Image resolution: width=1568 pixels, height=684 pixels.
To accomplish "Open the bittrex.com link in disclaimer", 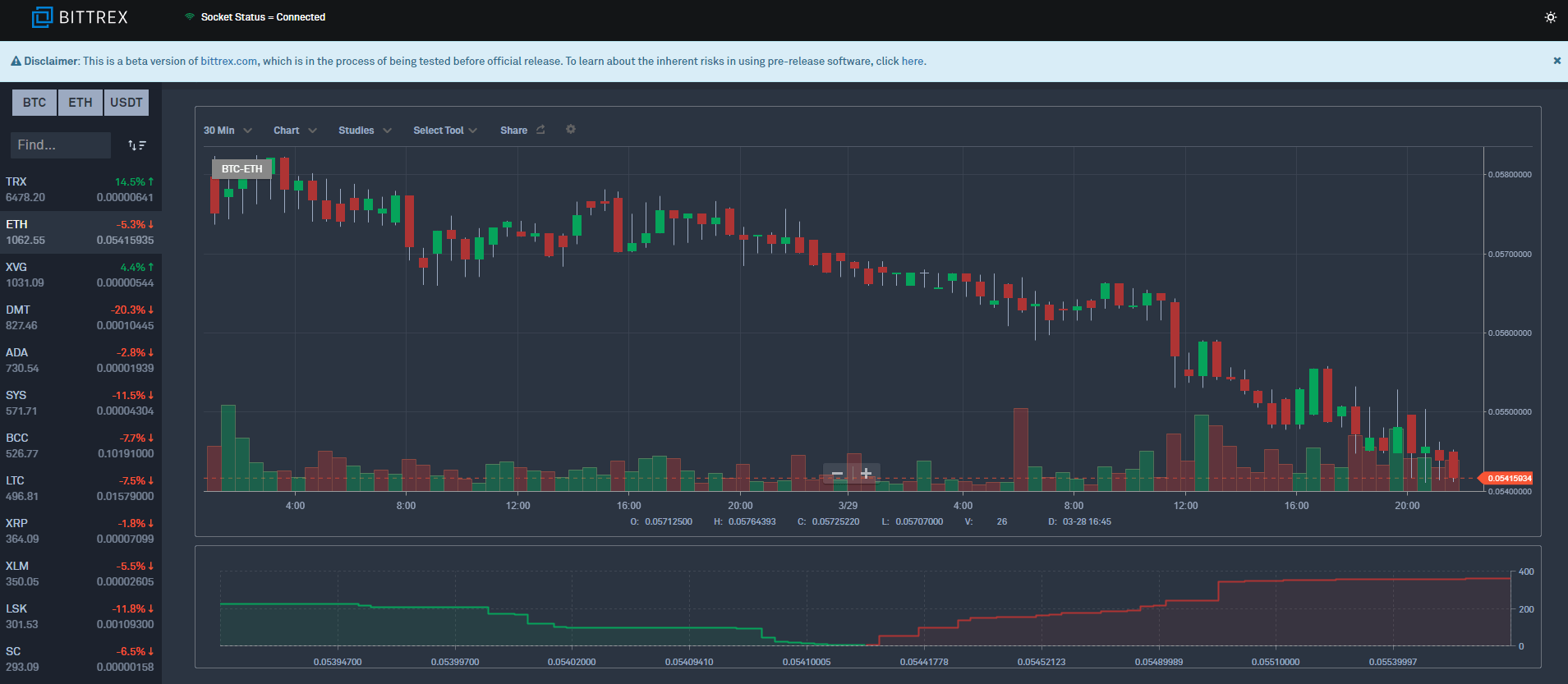I will click(229, 61).
